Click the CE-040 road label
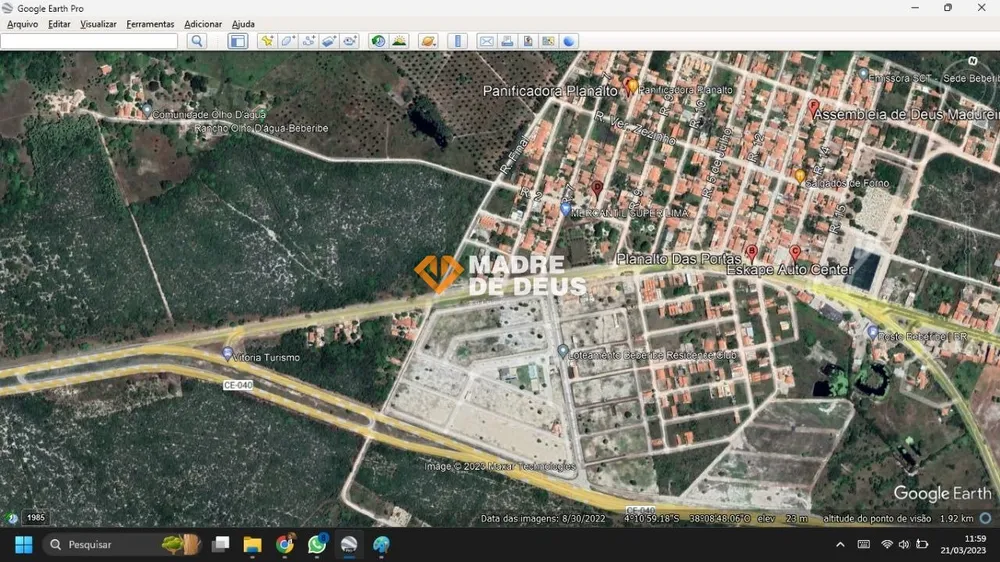Screen dimensions: 1000x562 click(238, 385)
